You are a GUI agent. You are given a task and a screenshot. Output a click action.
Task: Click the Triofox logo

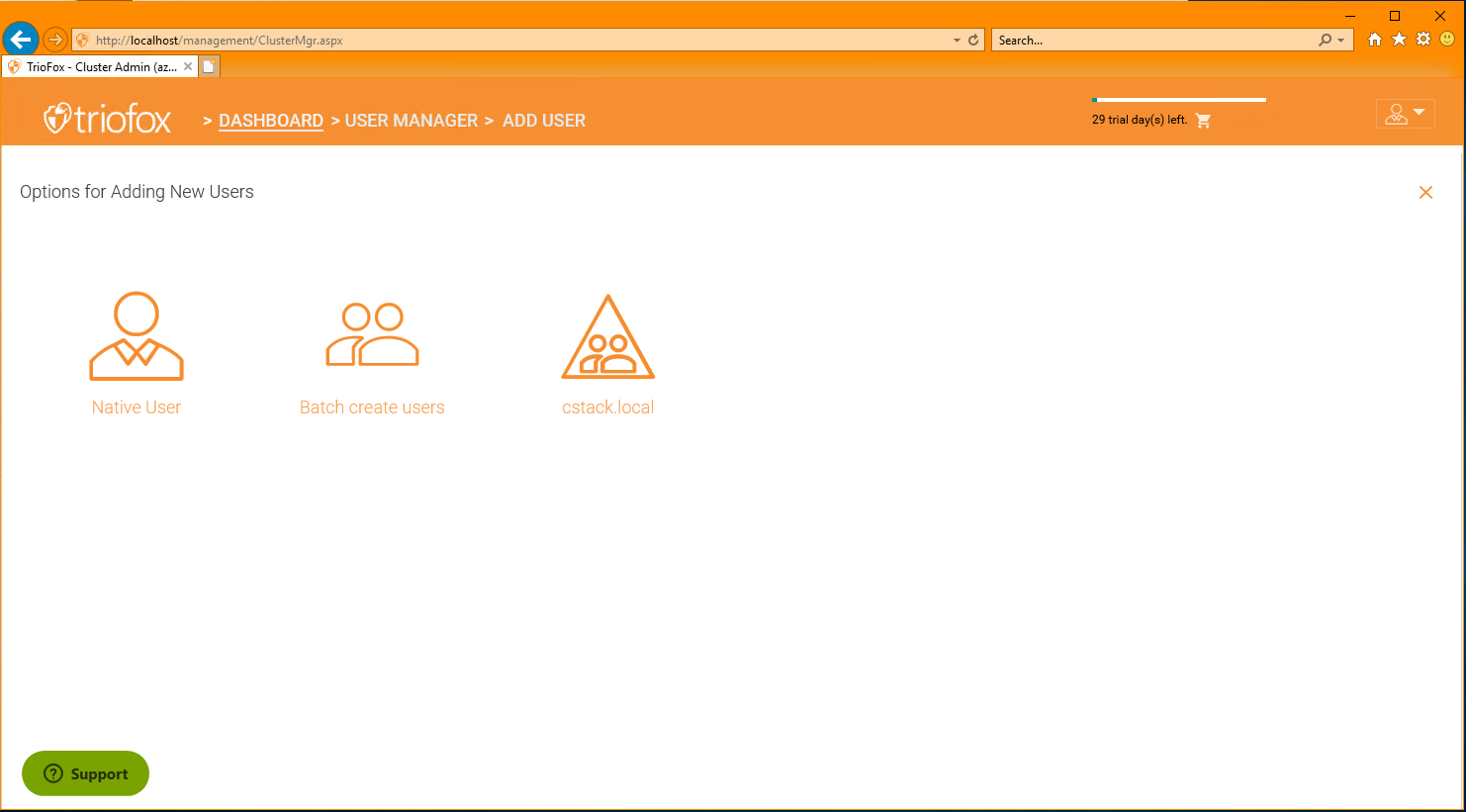coord(107,119)
